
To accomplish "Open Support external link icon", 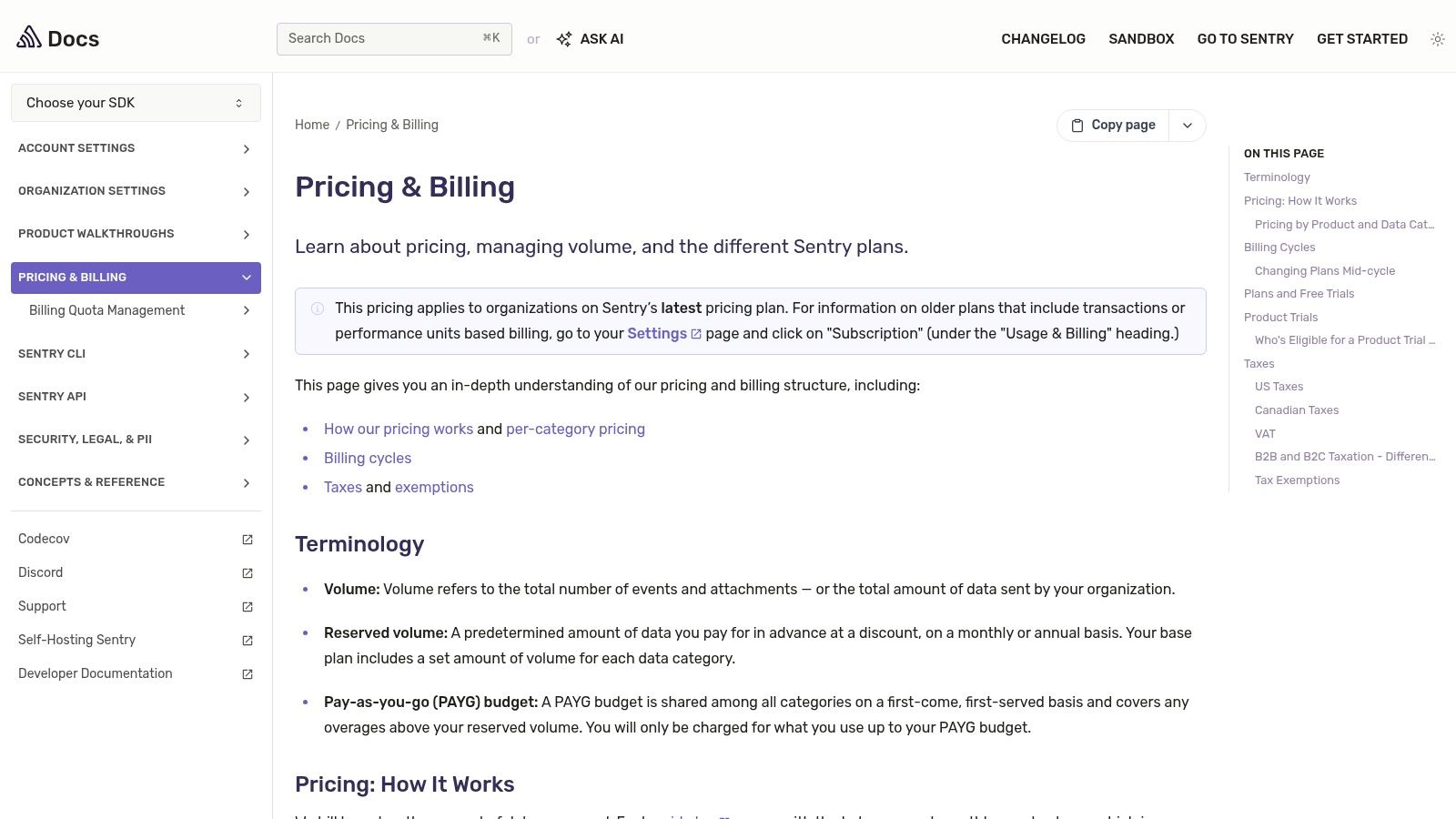I will coord(248,607).
